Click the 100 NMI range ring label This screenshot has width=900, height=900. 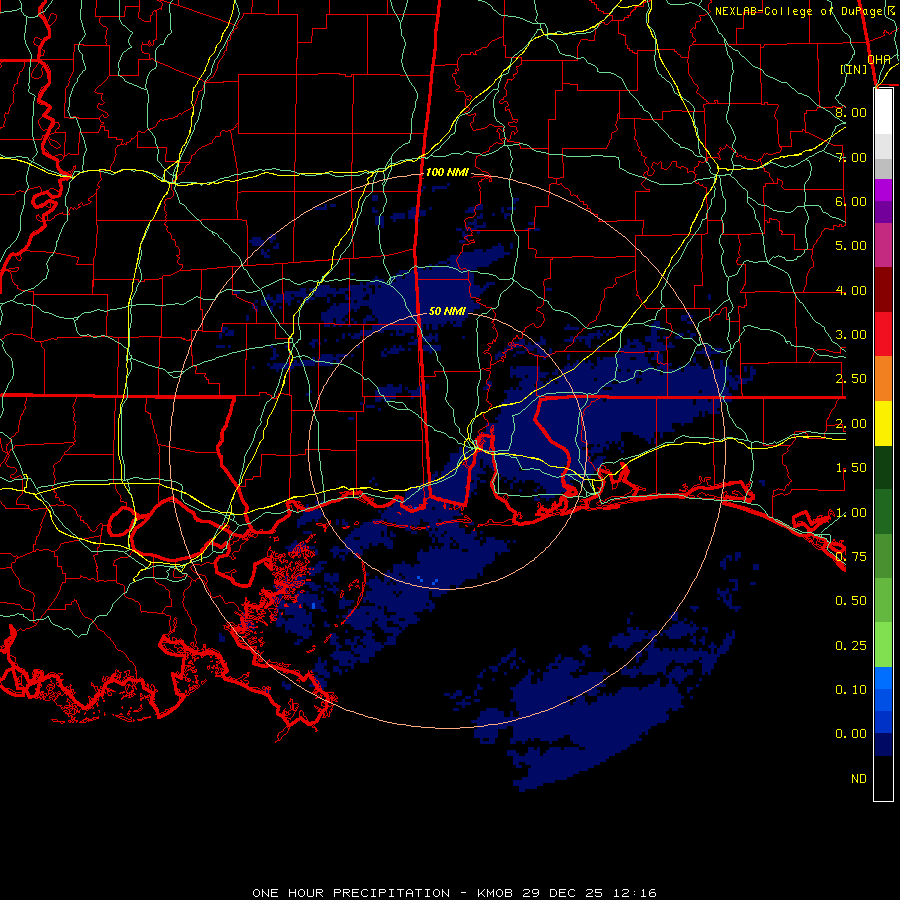(447, 172)
